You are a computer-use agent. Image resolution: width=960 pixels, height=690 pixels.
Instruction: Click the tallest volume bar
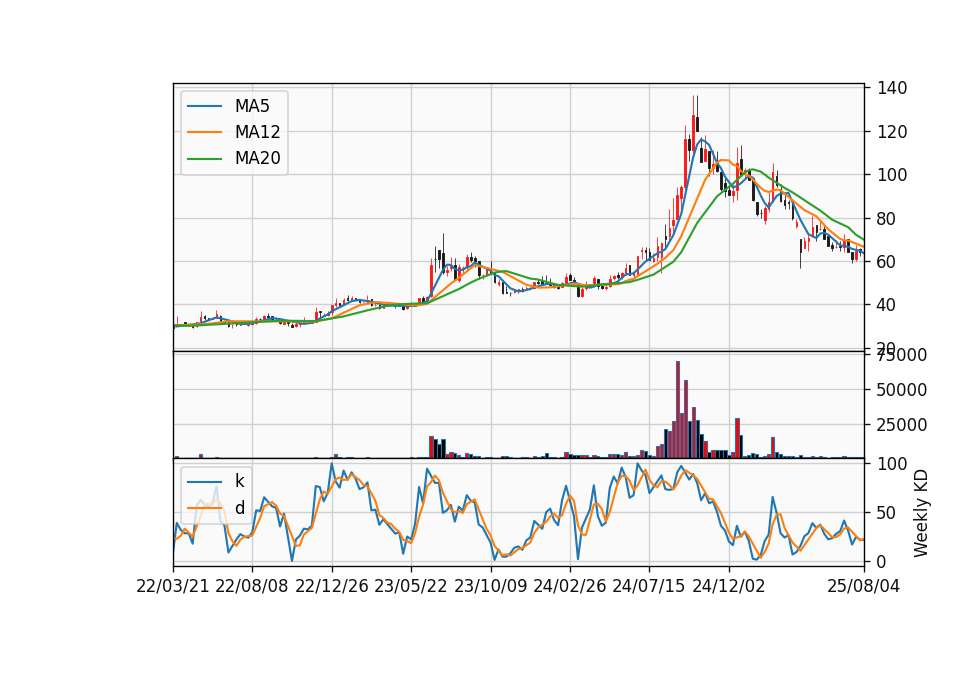coord(678,410)
